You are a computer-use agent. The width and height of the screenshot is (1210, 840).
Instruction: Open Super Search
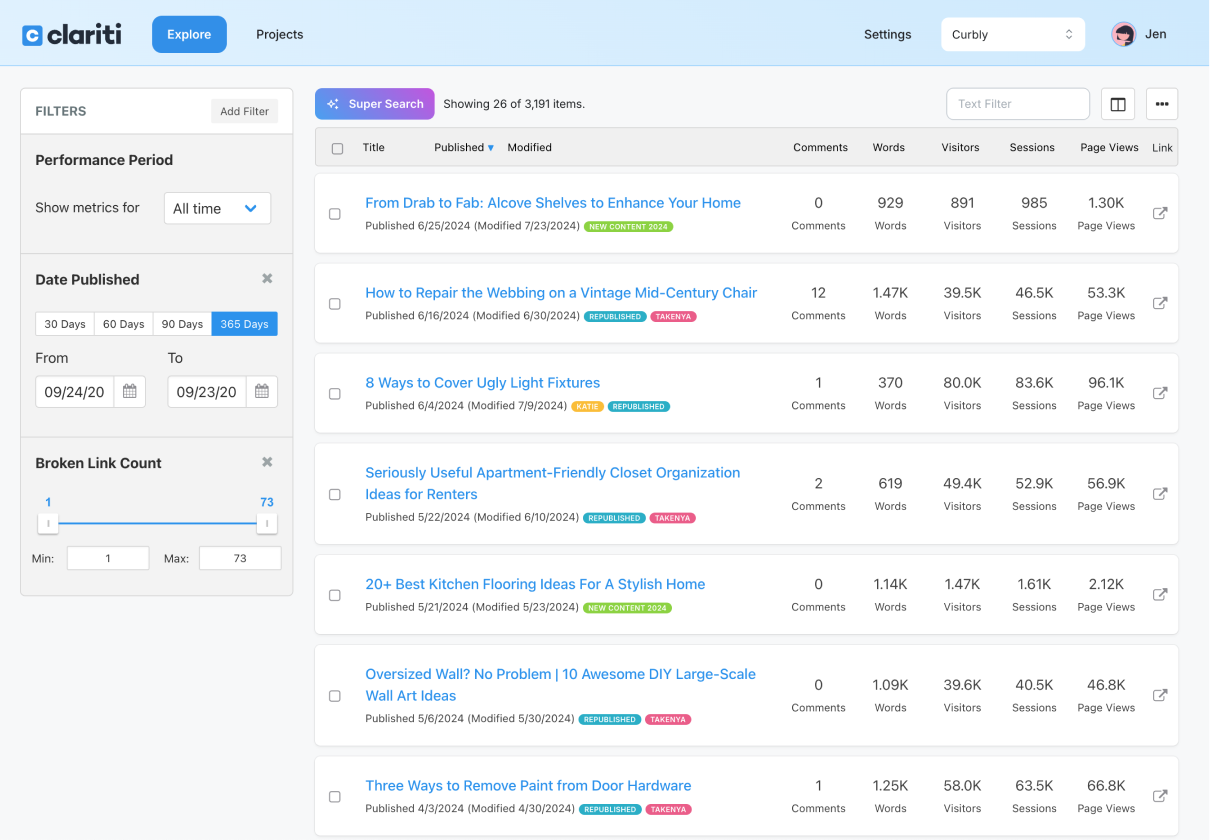(x=374, y=103)
